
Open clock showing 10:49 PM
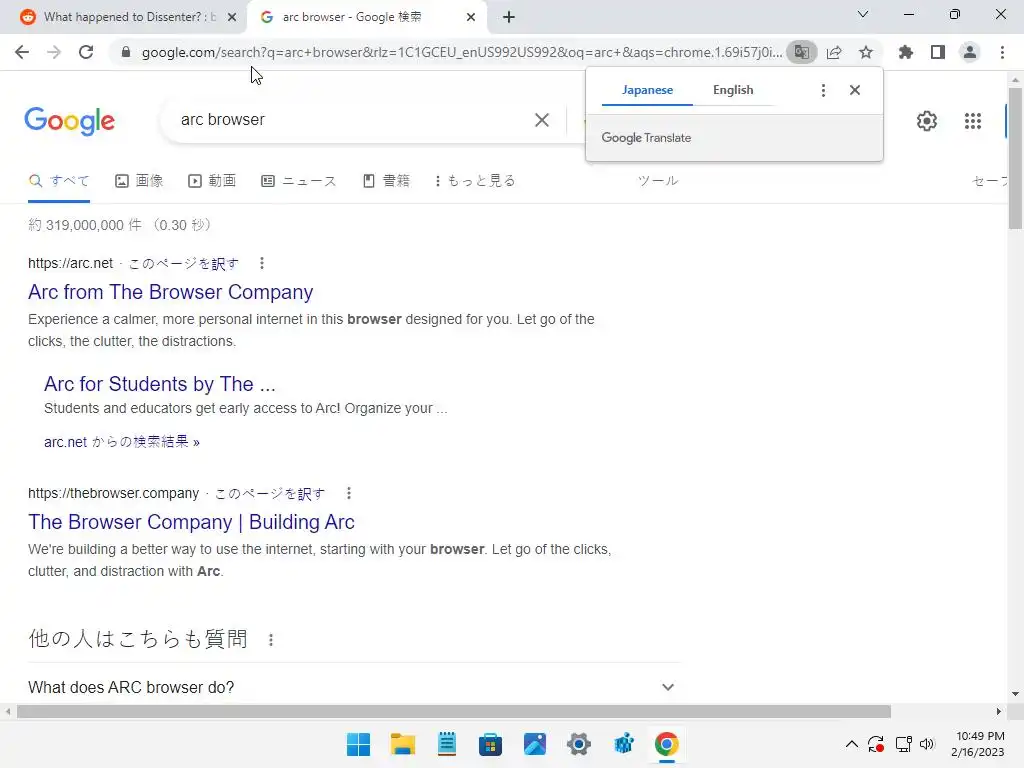[x=978, y=744]
